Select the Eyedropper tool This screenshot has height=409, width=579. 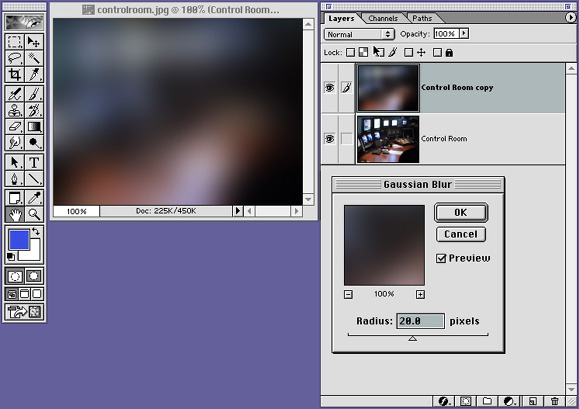(34, 198)
